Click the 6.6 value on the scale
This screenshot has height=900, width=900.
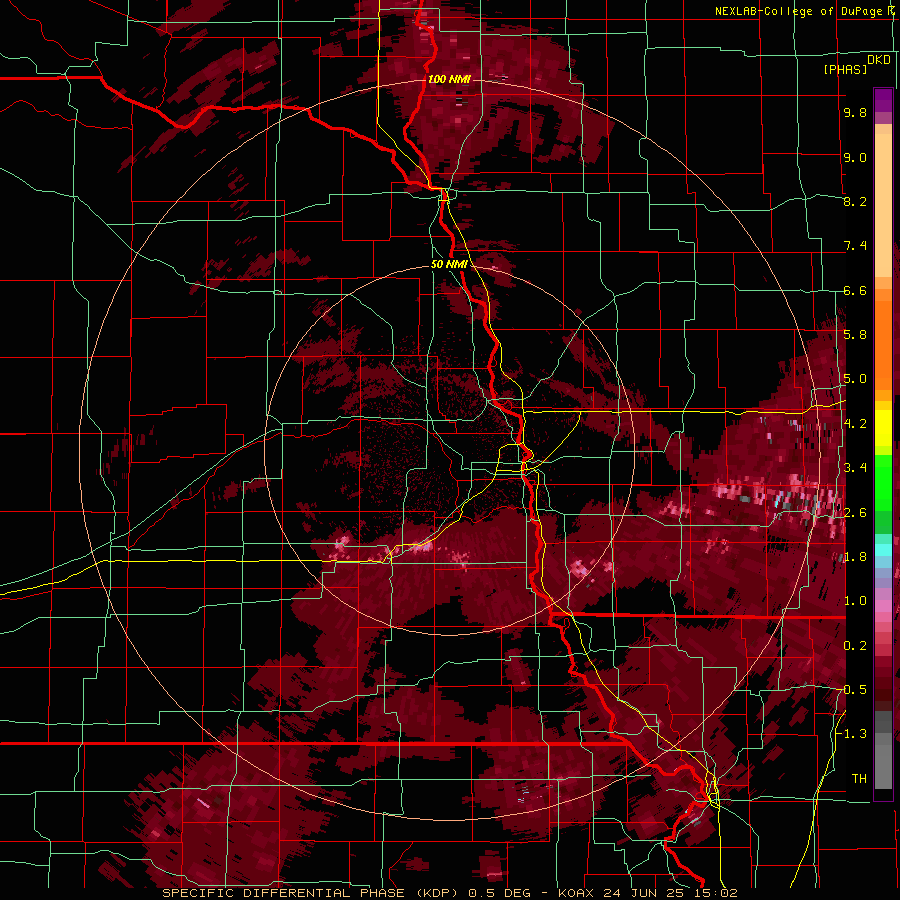[x=855, y=290]
